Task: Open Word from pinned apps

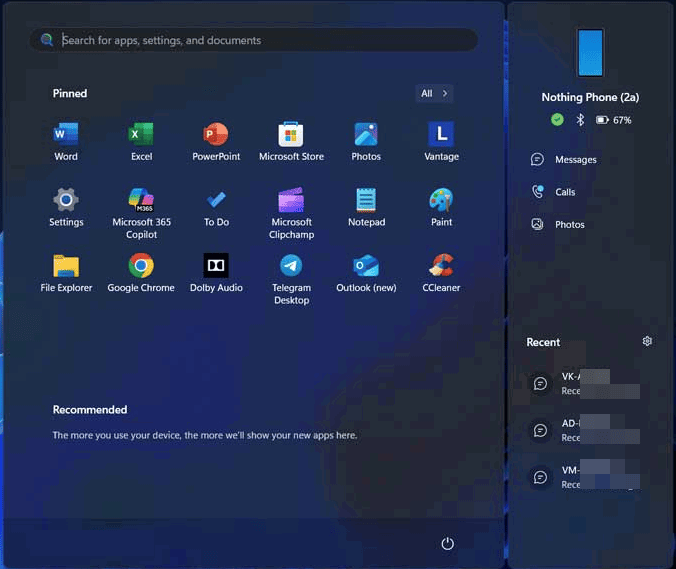Action: 66,142
